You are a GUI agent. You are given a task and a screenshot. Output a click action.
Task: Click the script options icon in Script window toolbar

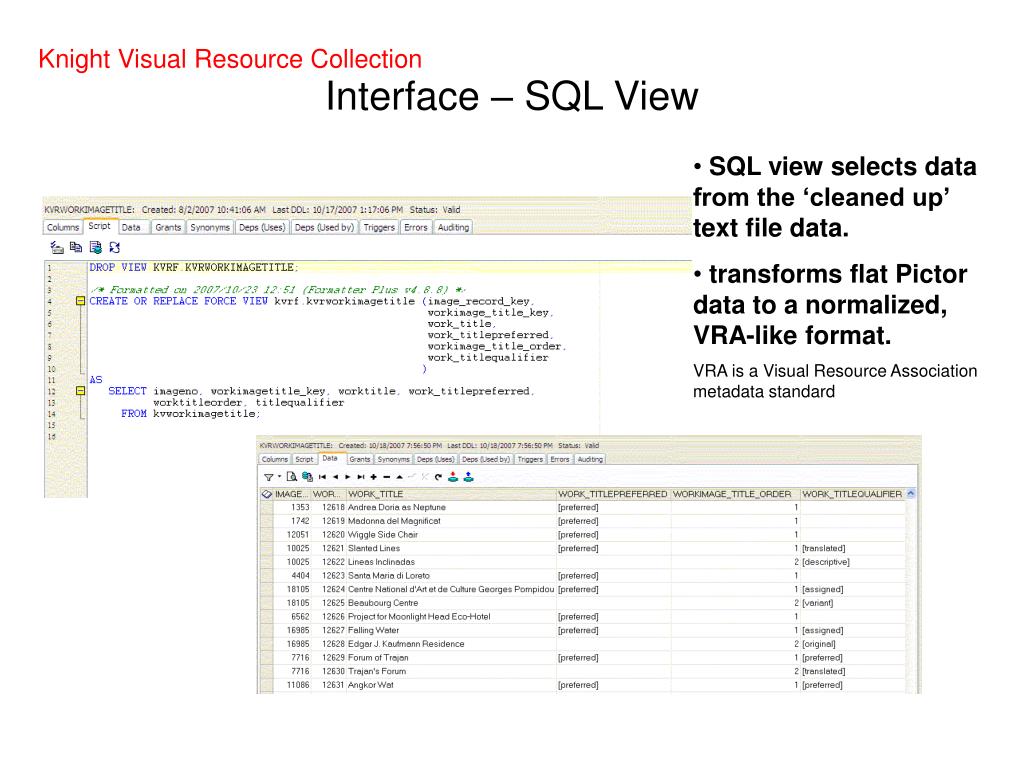[57, 248]
